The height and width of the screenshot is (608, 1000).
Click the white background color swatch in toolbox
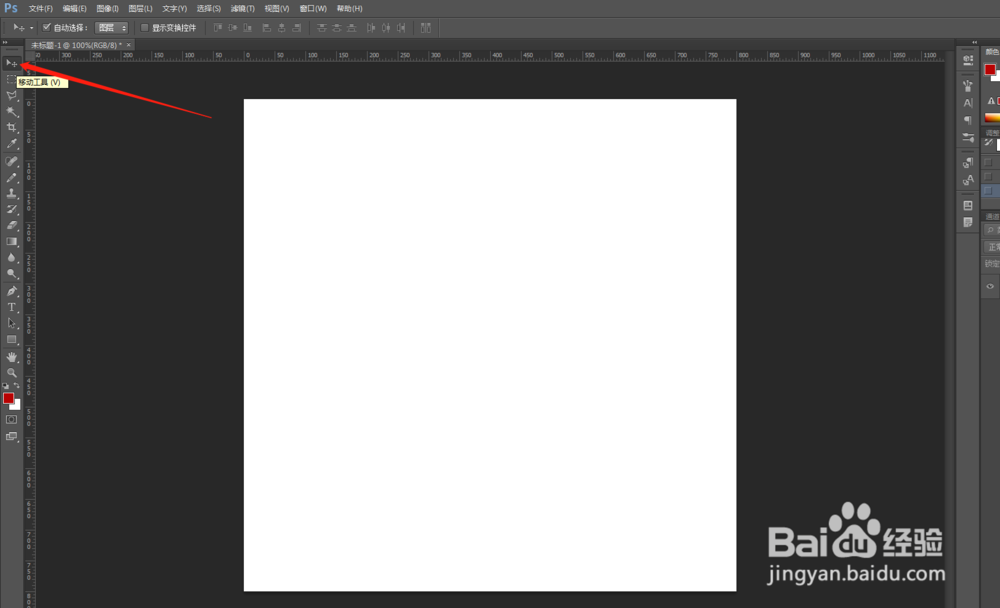point(17,406)
